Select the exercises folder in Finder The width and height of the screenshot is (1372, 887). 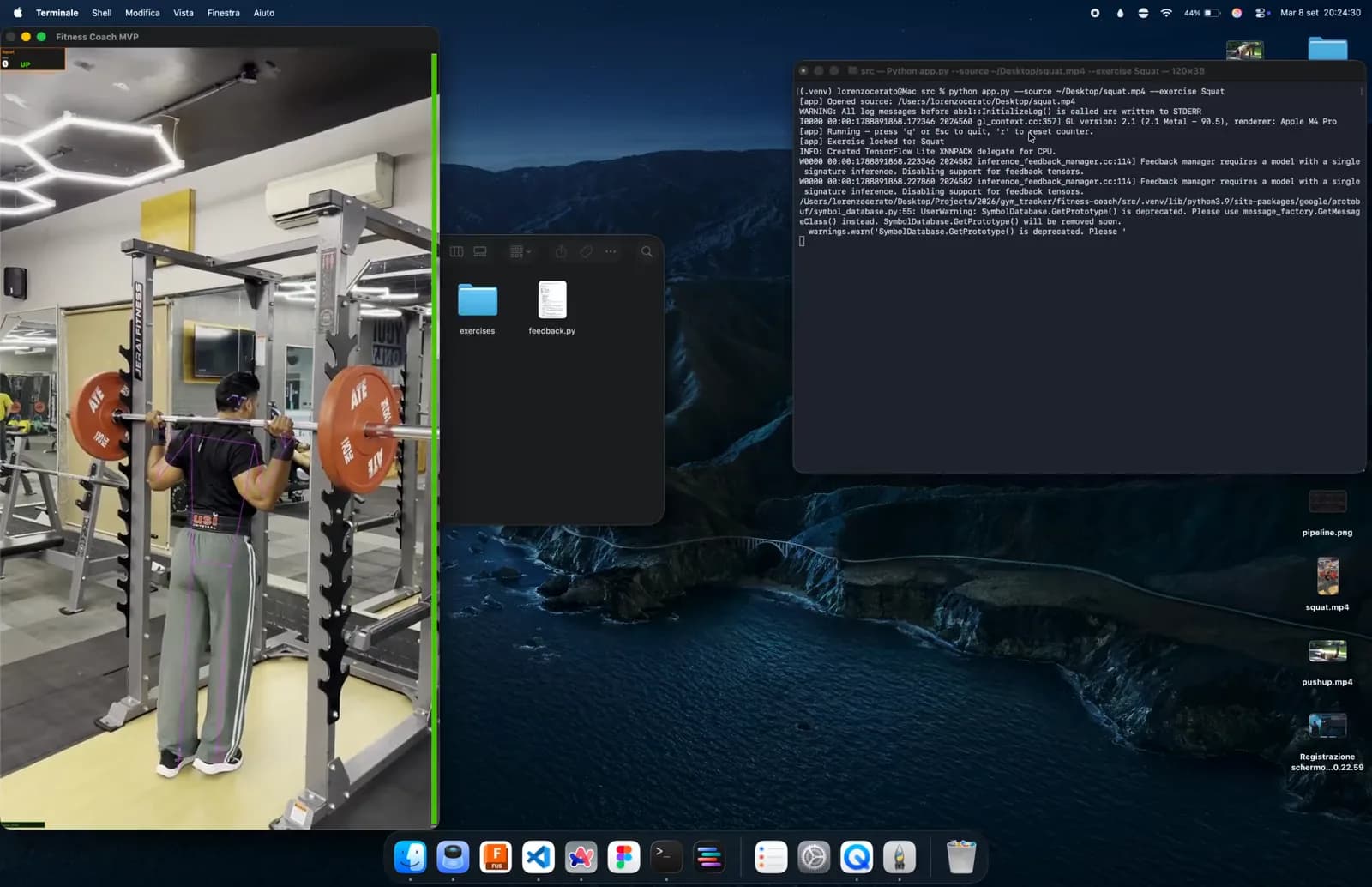pyautogui.click(x=478, y=300)
